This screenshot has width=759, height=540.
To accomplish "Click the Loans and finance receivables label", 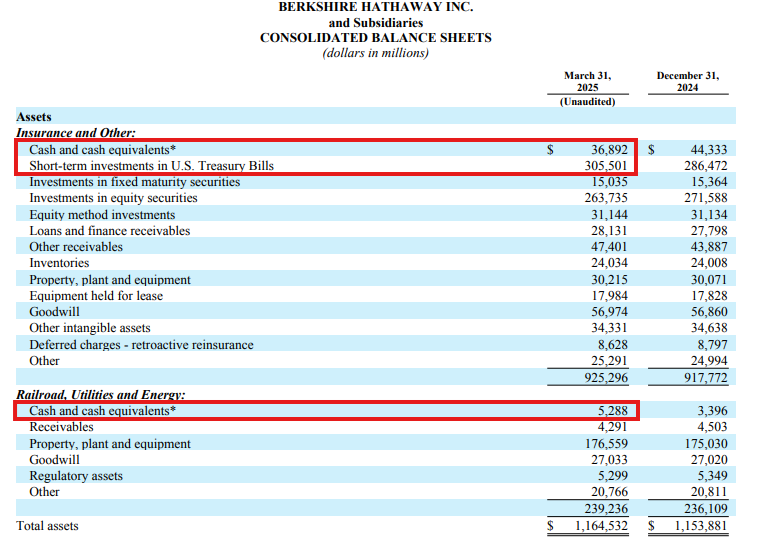I will tap(109, 231).
